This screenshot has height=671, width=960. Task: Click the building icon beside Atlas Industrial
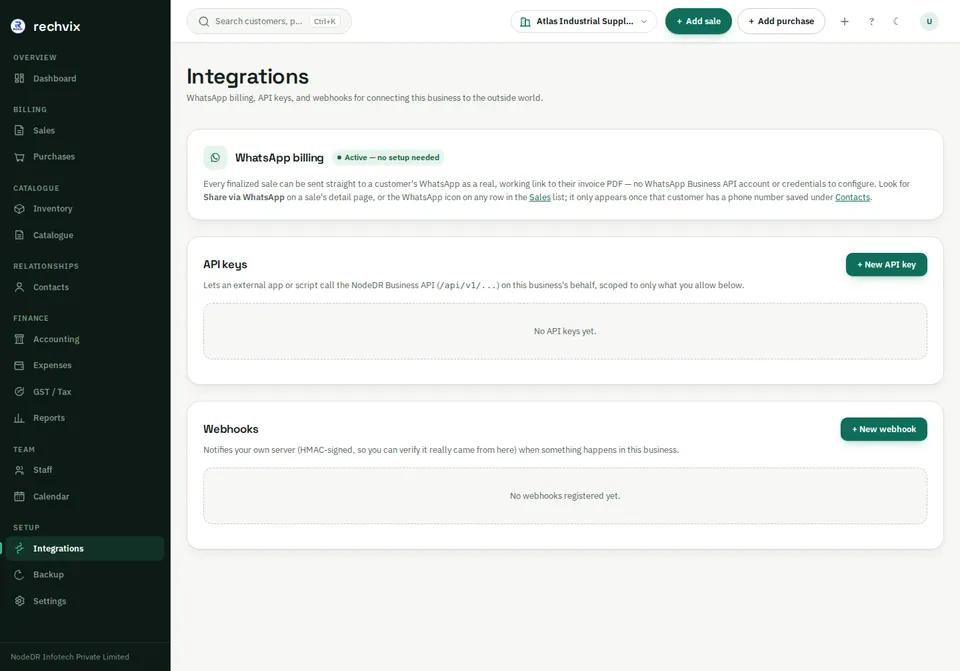525,21
